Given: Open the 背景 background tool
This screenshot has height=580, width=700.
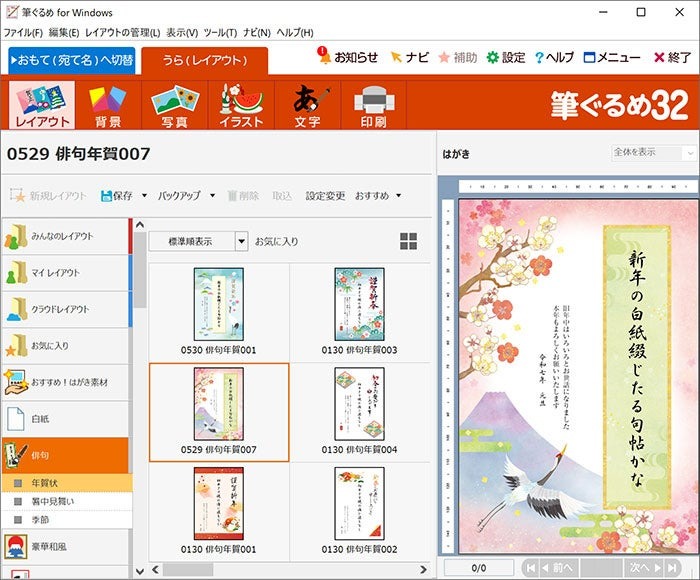Looking at the screenshot, I should pos(108,105).
